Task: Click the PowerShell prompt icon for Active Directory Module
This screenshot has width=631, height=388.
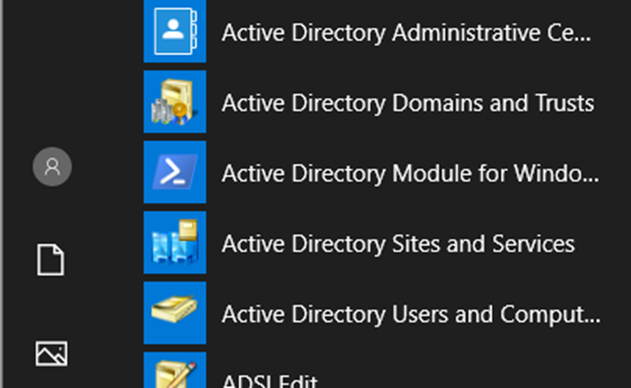Action: [175, 172]
